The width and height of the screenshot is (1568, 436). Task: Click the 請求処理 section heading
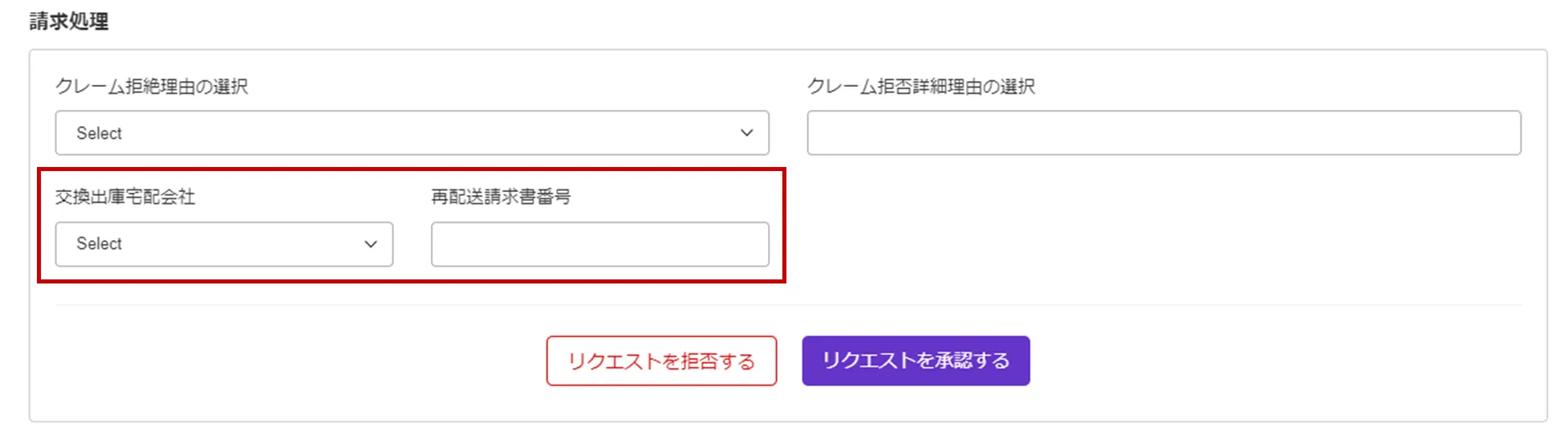point(69,22)
